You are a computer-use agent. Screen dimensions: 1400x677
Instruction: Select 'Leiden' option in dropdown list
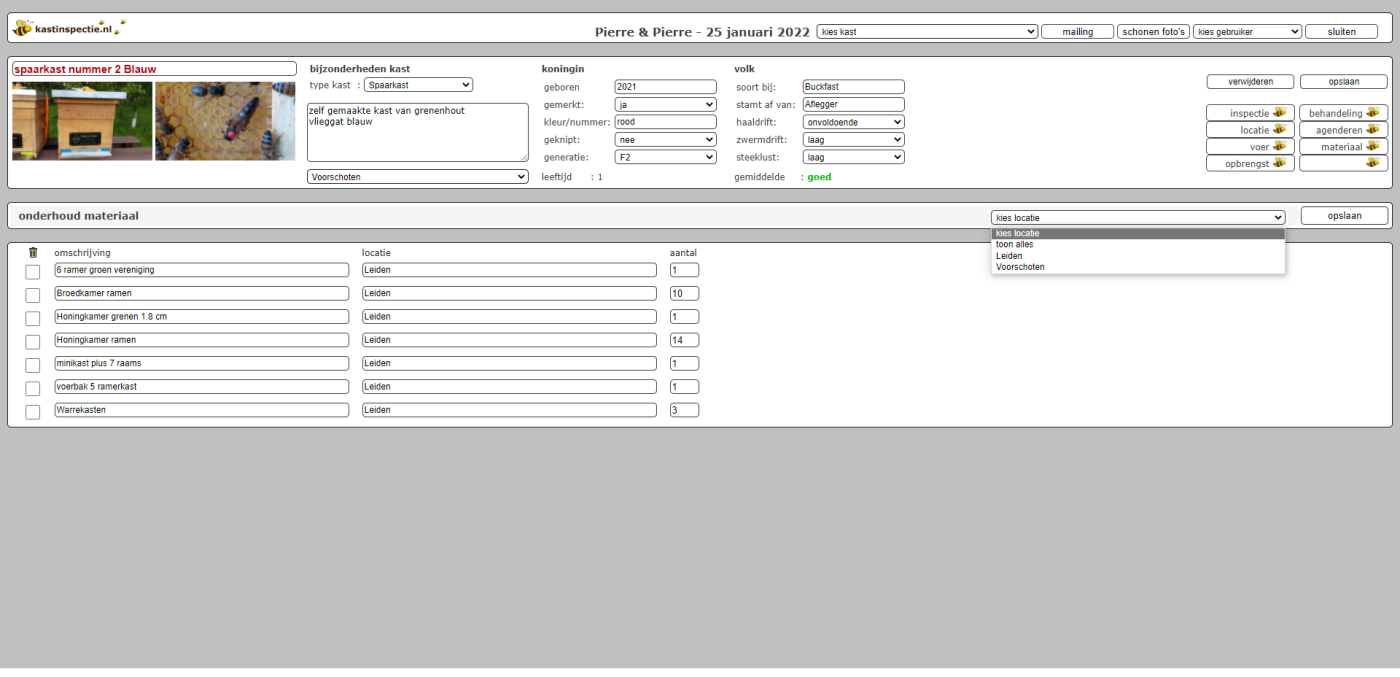pos(1138,256)
